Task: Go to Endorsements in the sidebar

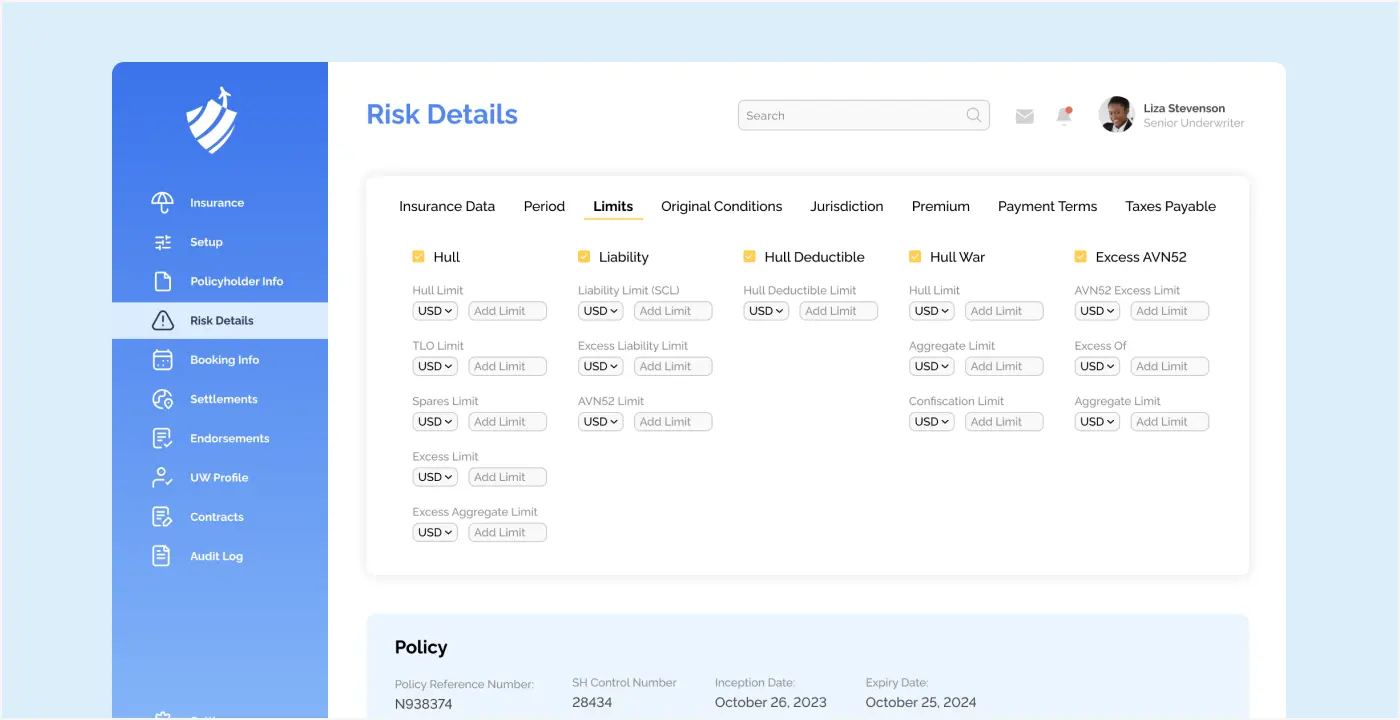Action: [x=229, y=438]
